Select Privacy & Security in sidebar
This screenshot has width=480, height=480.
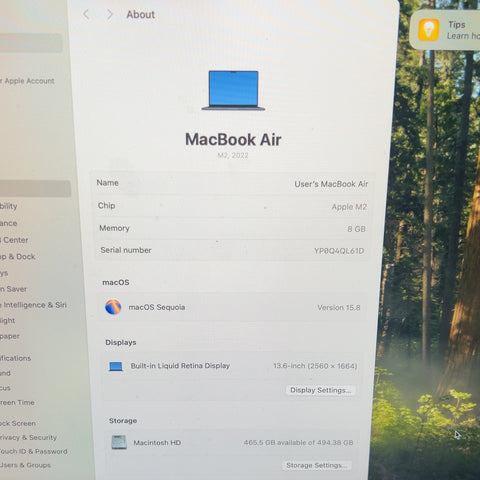coord(28,437)
